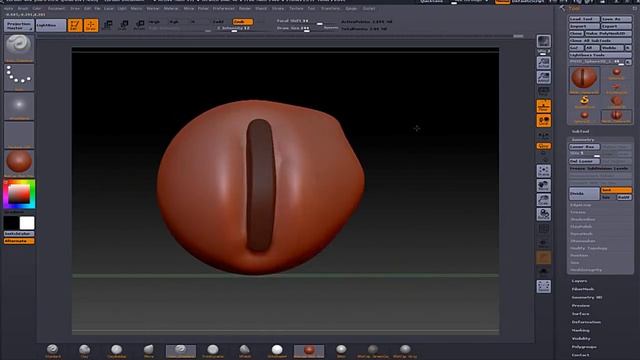The height and width of the screenshot is (360, 640).
Task: Select the SimpleBrush tool with S icon
Action: 584,102
